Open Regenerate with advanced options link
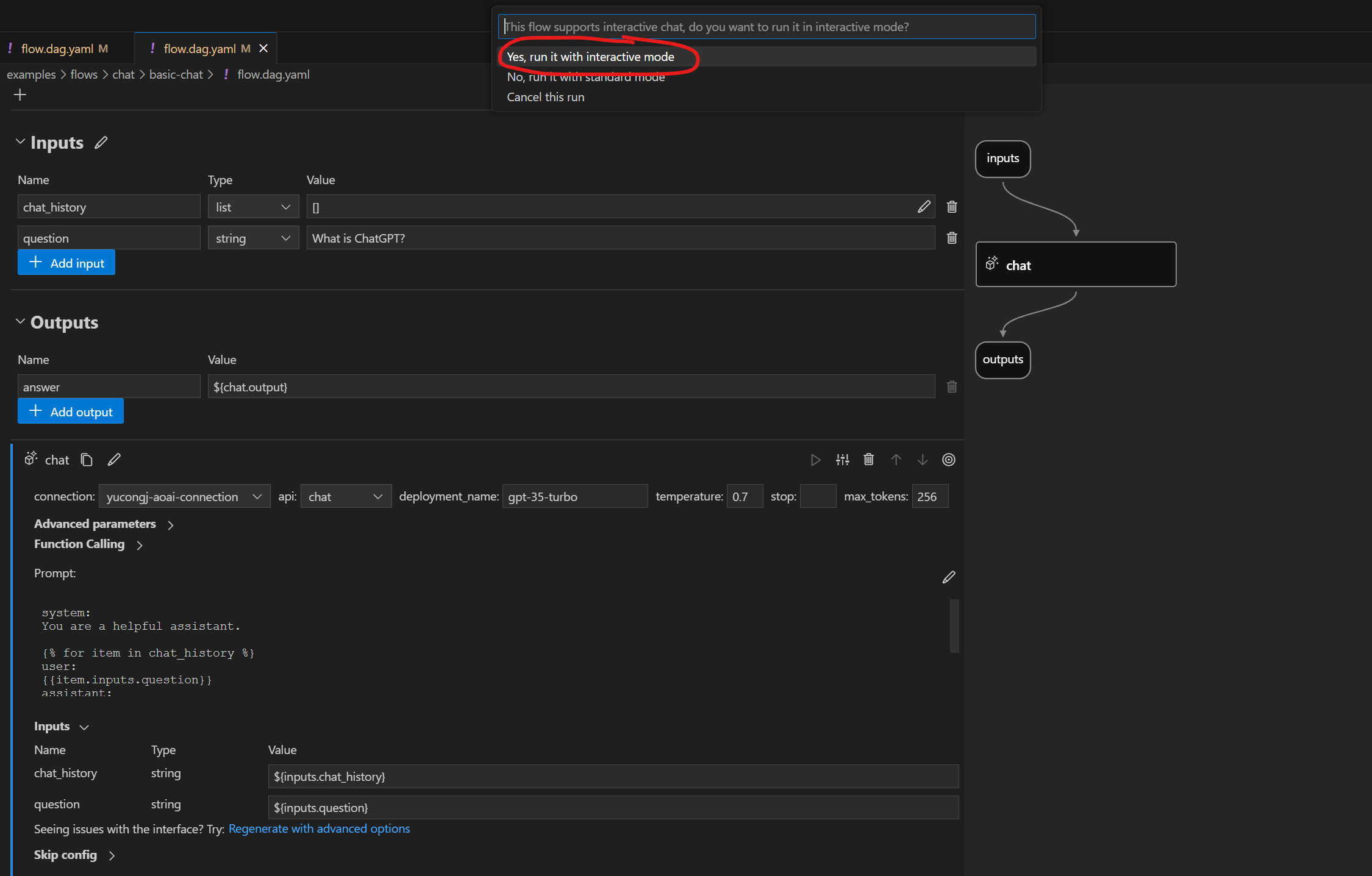The height and width of the screenshot is (876, 1372). (x=319, y=828)
